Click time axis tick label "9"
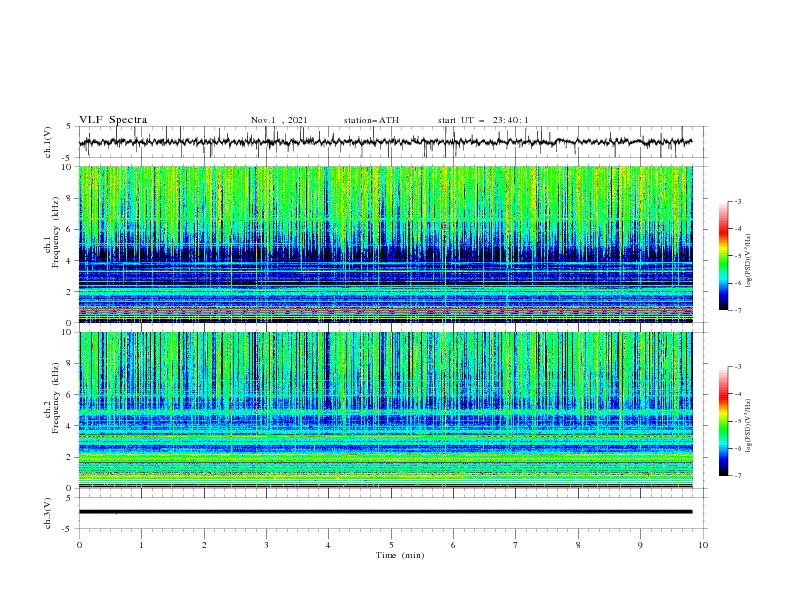This screenshot has height=612, width=792. click(640, 545)
